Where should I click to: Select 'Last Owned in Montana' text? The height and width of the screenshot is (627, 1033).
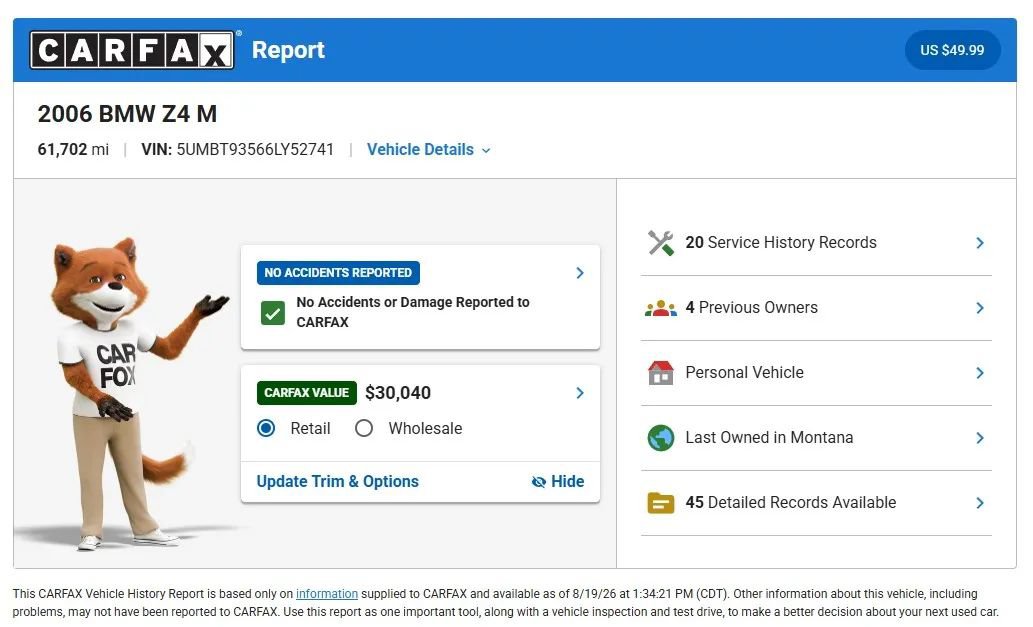[769, 437]
